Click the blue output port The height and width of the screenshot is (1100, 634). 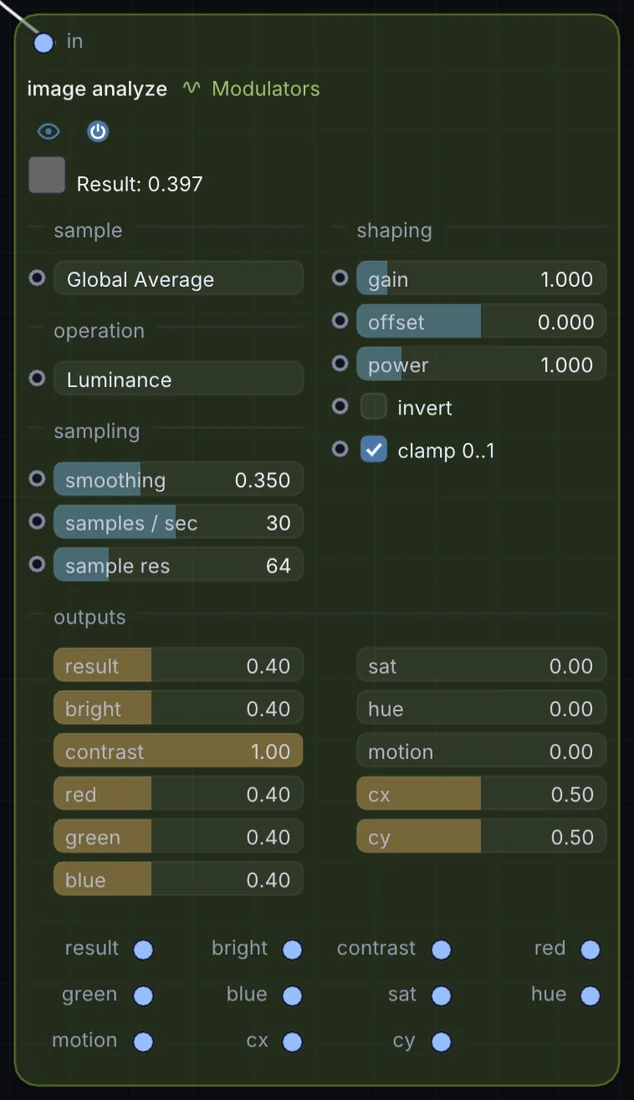coord(292,995)
